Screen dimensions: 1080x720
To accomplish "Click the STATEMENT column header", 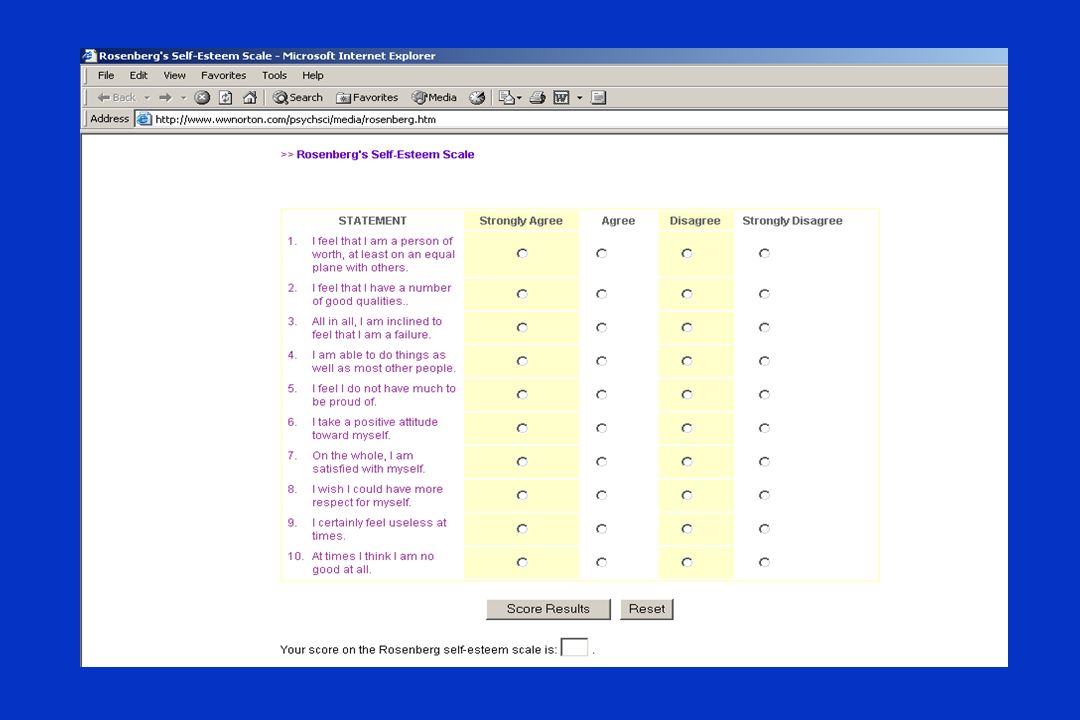I will (373, 221).
